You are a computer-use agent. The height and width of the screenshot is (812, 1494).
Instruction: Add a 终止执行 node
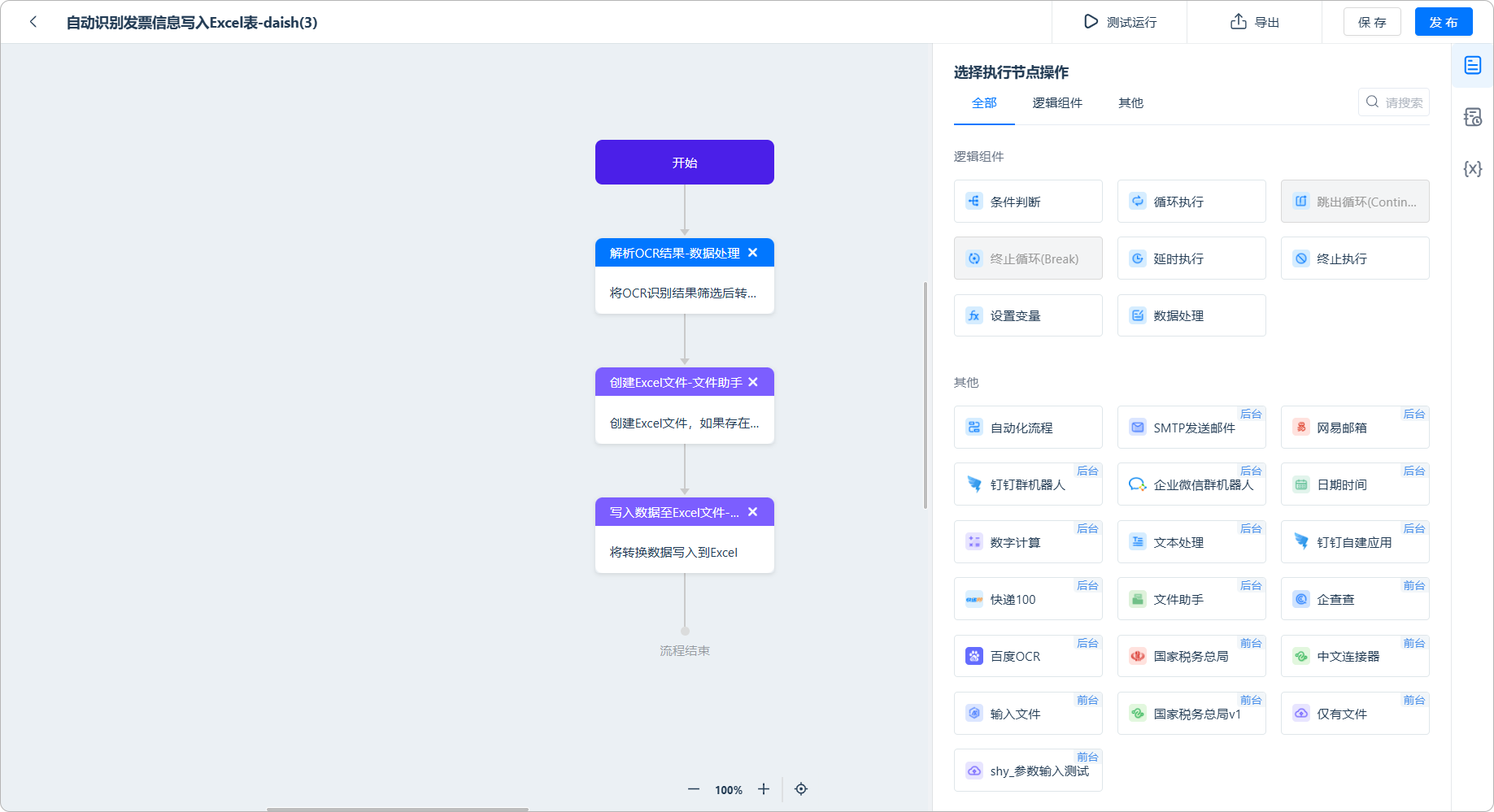1355,258
